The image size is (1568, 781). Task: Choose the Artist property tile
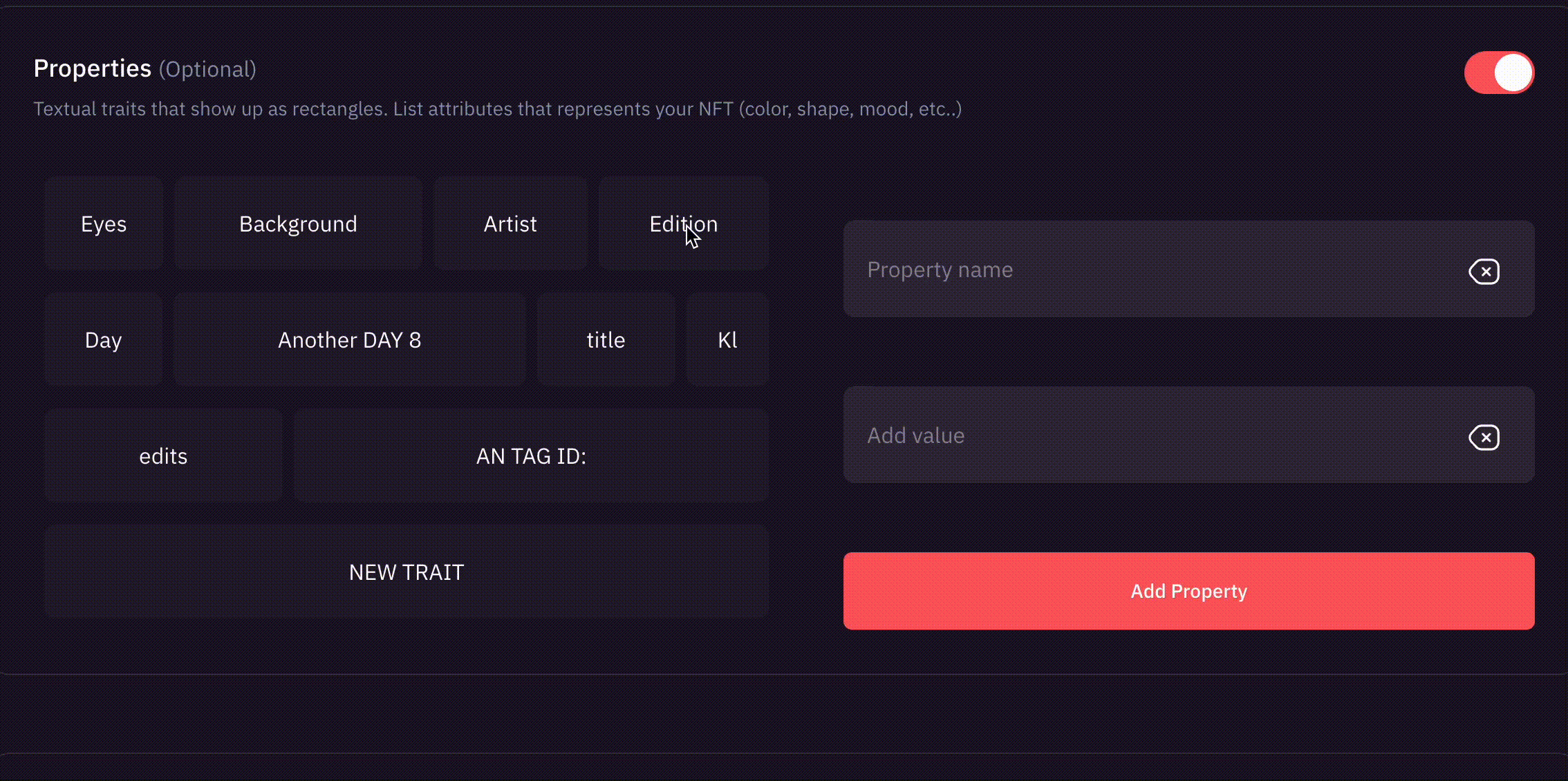[510, 223]
